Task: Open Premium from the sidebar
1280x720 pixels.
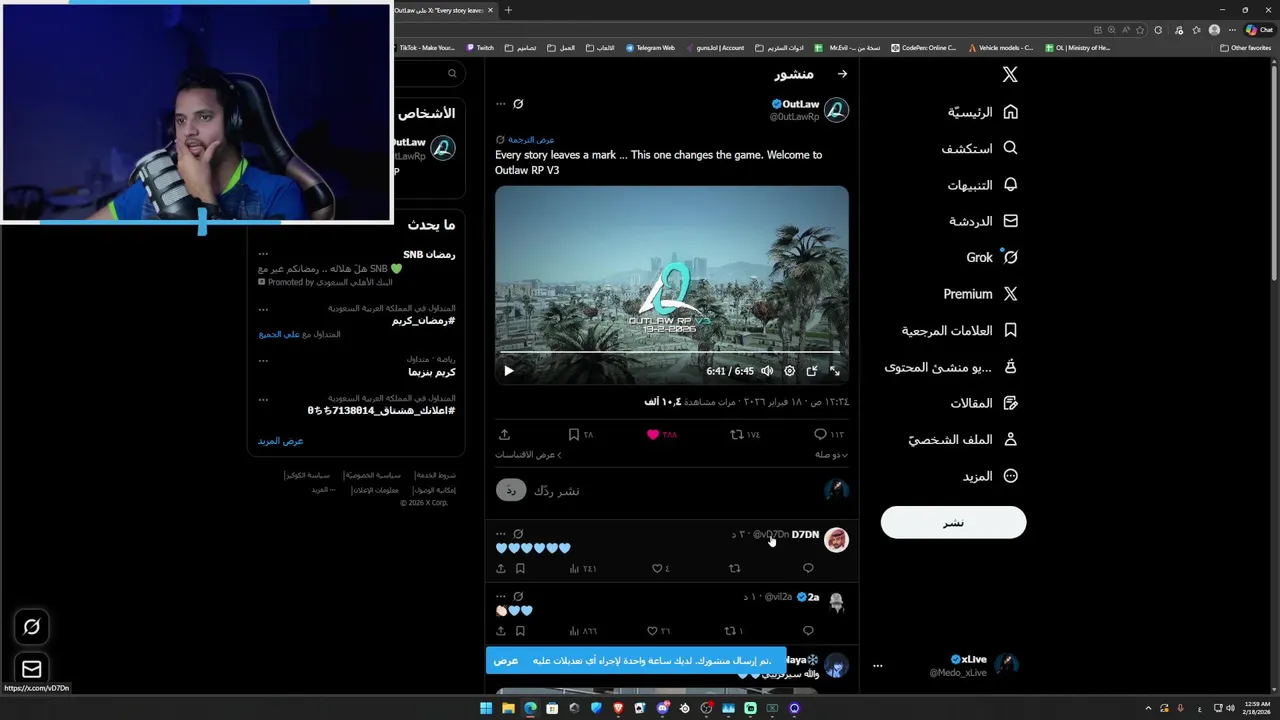Action: pyautogui.click(x=981, y=294)
